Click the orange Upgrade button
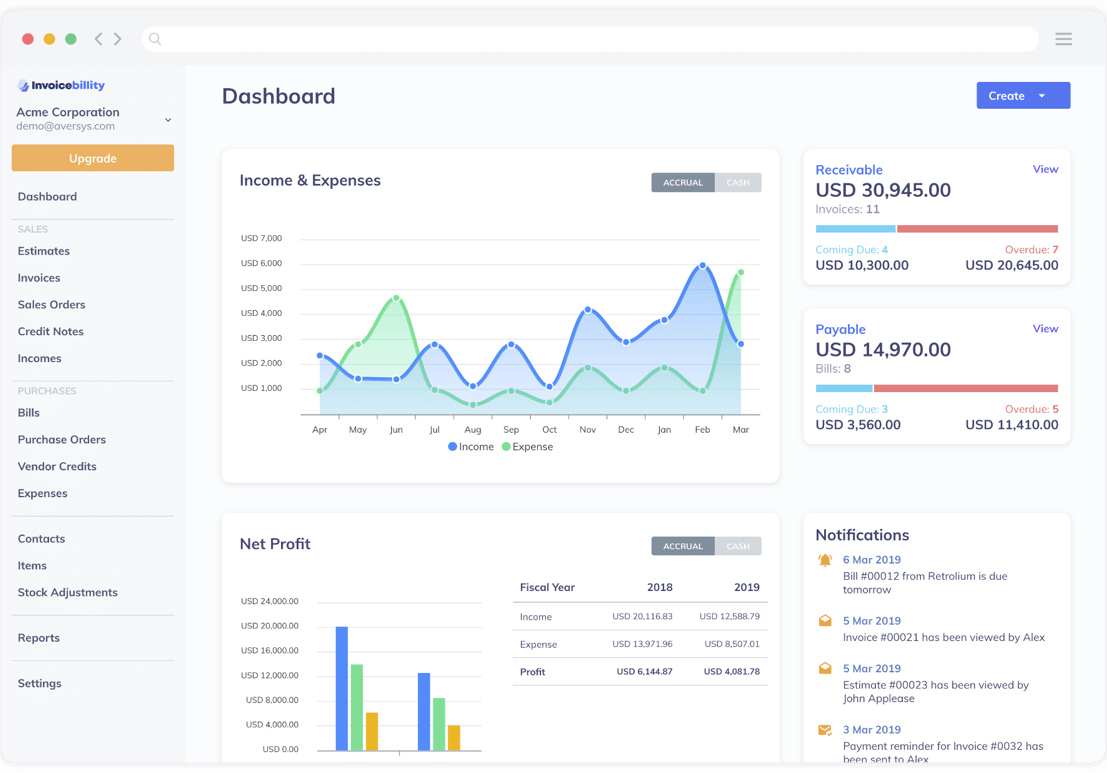This screenshot has width=1107, height=773. [93, 158]
